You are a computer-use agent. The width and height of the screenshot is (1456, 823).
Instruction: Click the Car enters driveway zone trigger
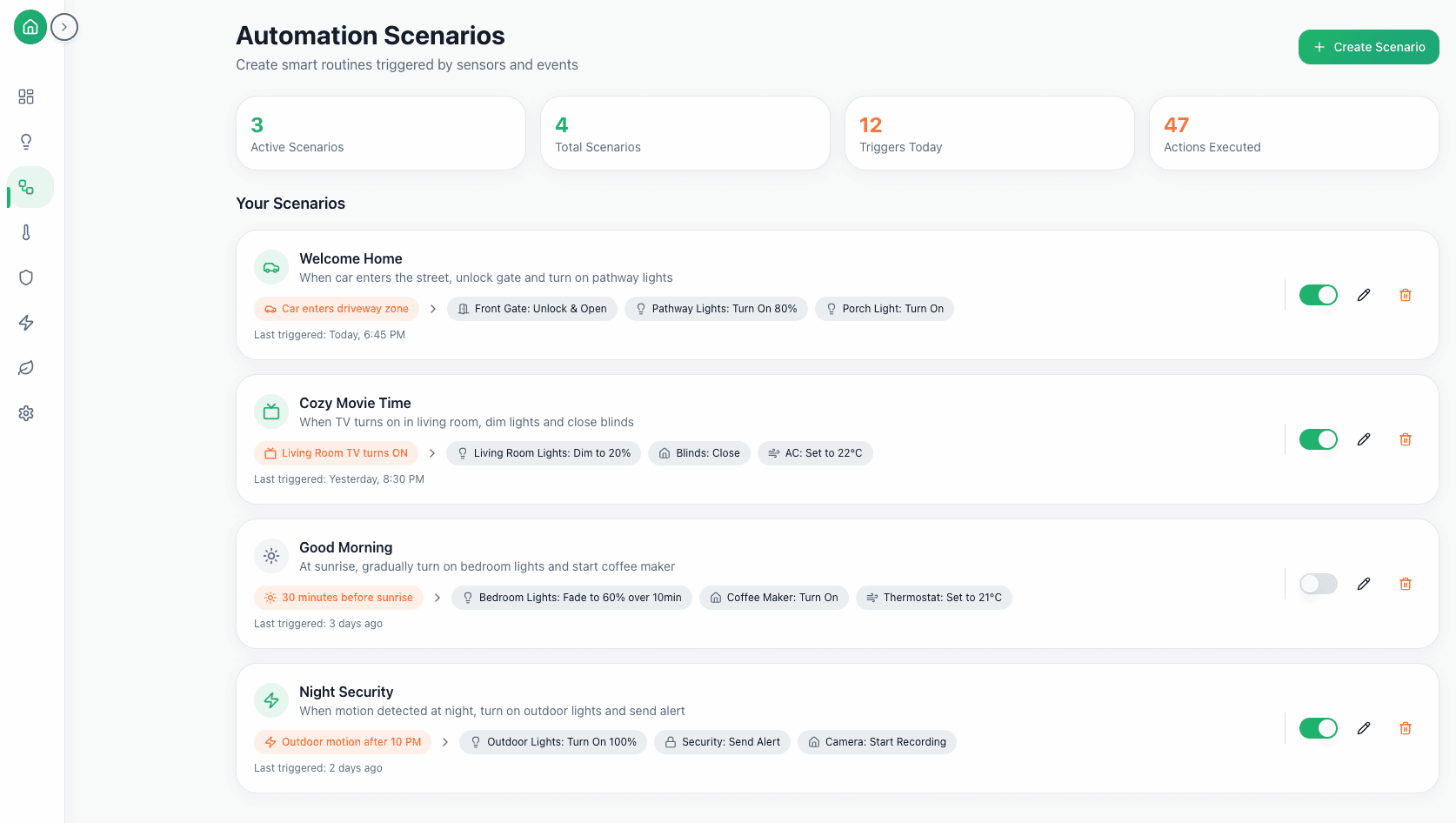tap(337, 309)
